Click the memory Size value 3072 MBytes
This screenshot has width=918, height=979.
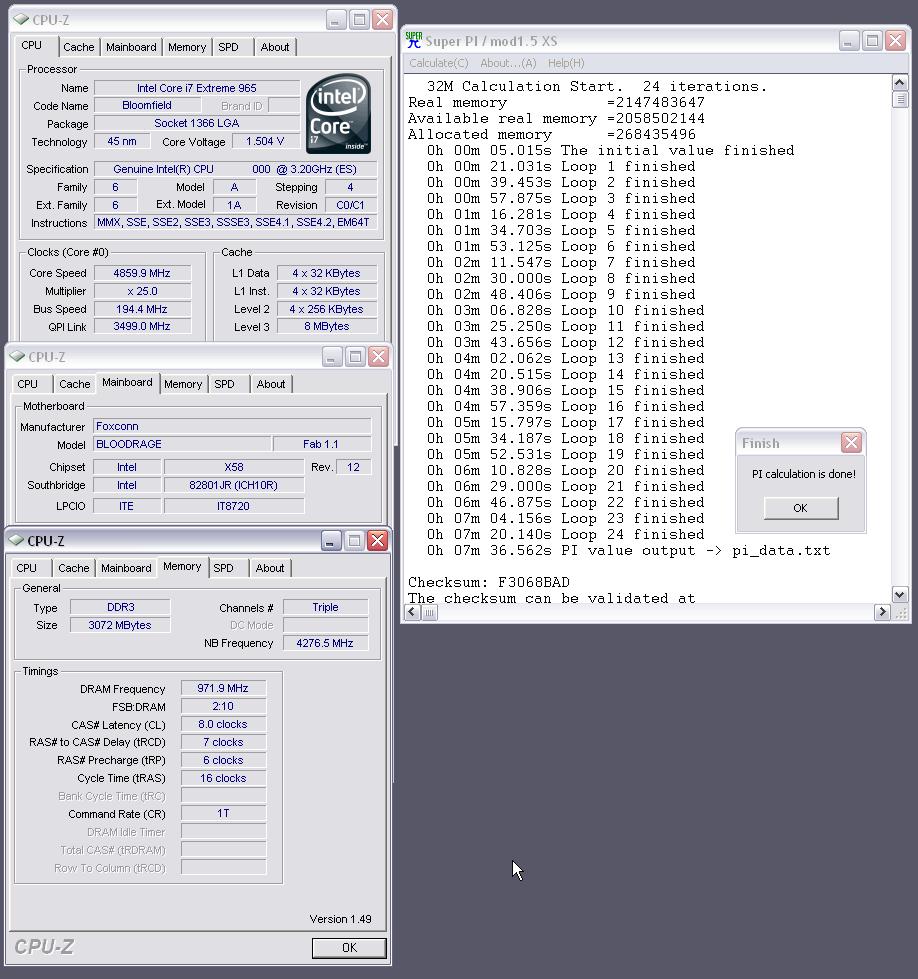pos(120,626)
